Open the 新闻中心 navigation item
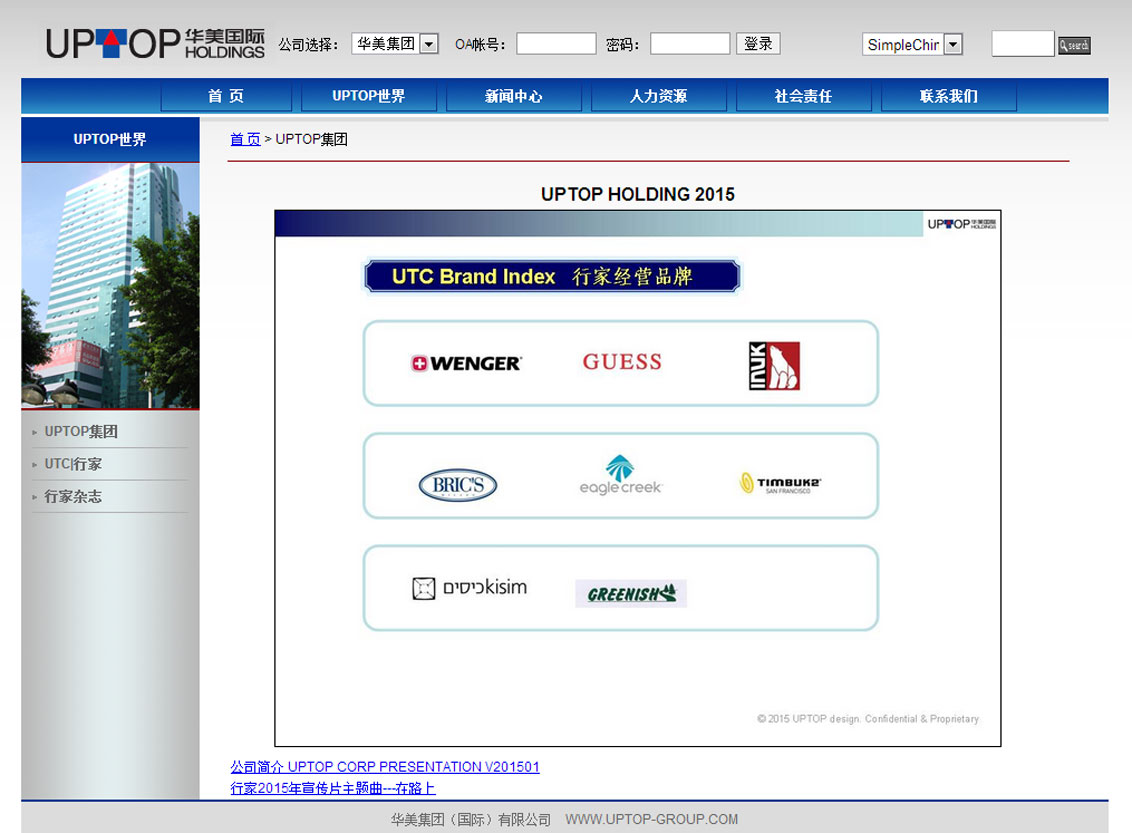The width and height of the screenshot is (1132, 833). pyautogui.click(x=514, y=96)
